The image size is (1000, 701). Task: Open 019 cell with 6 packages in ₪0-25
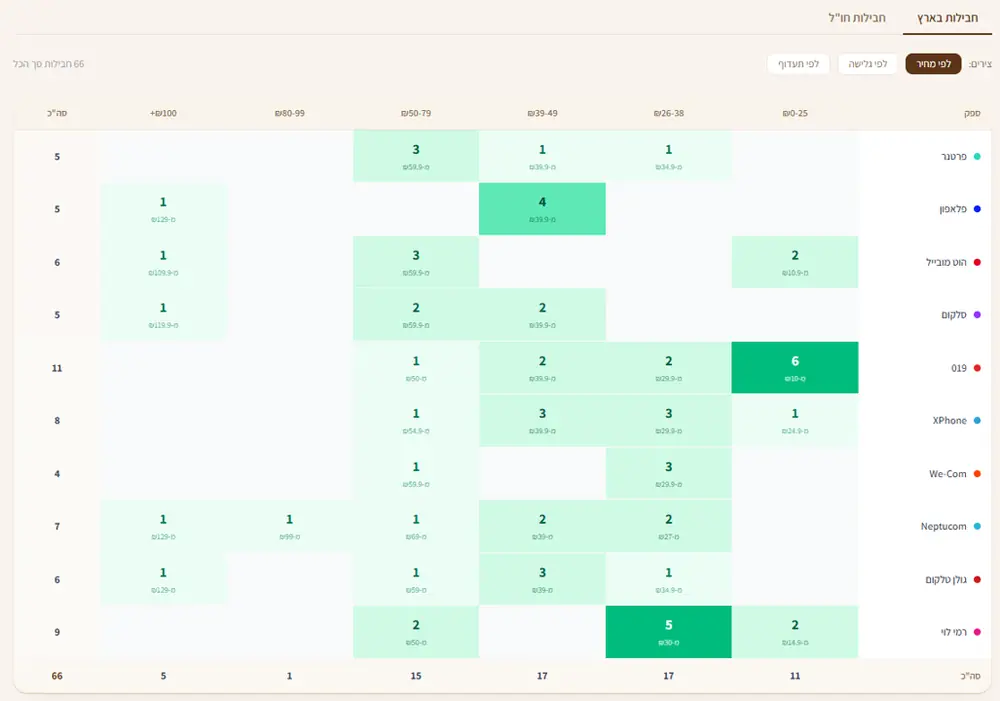pyautogui.click(x=795, y=367)
